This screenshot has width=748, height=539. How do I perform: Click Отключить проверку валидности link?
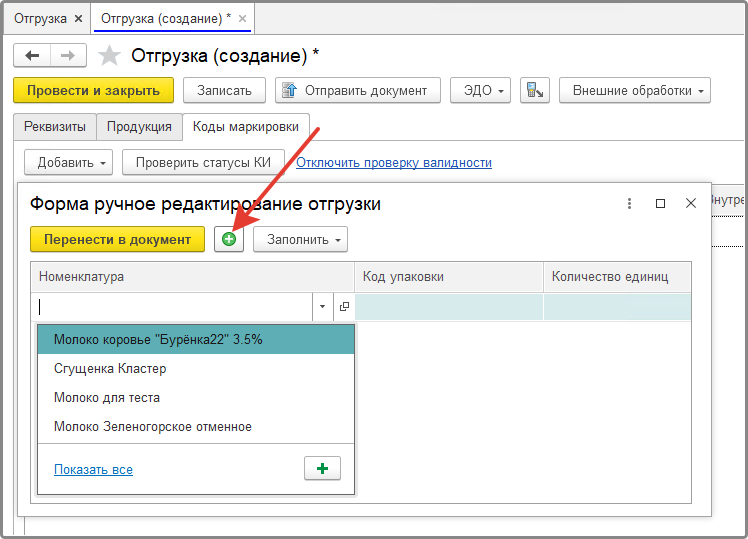[394, 163]
